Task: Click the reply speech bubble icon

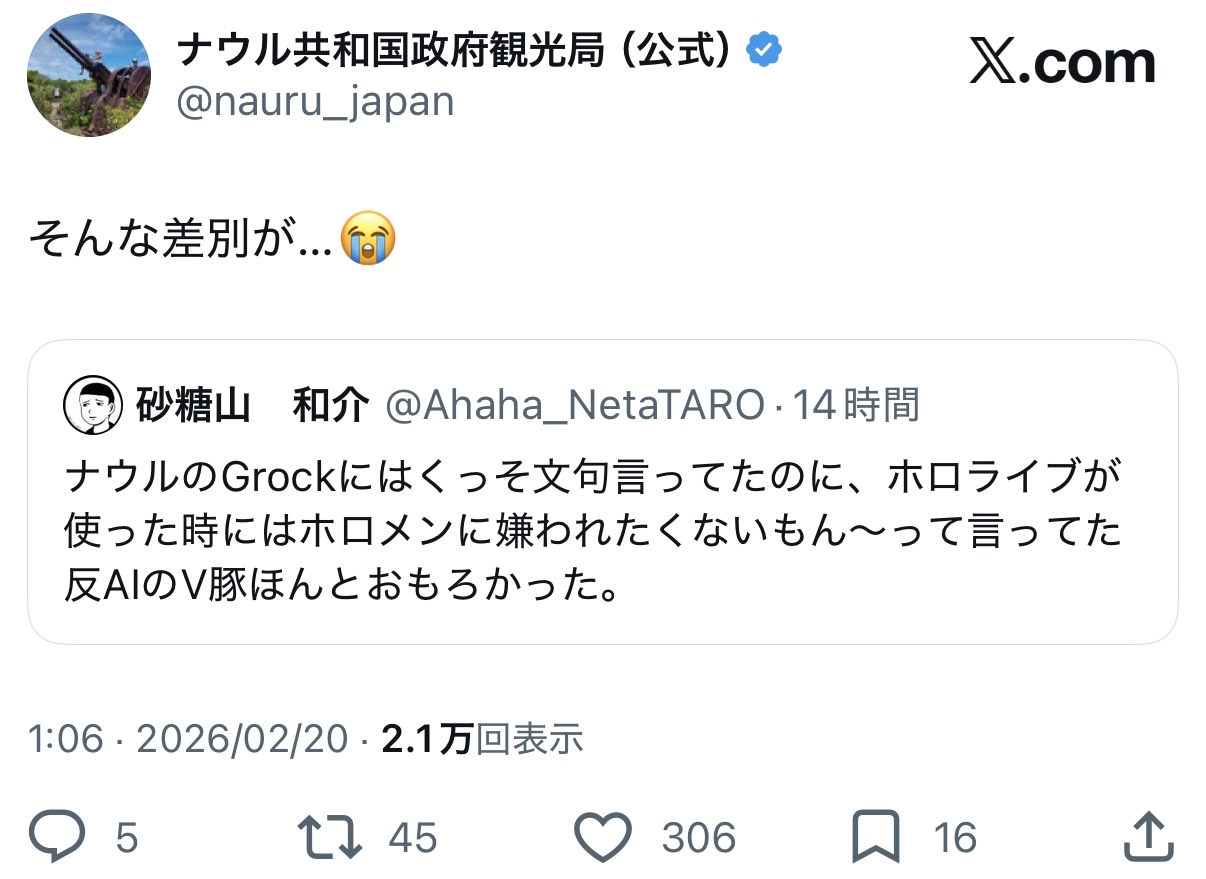Action: 57,835
